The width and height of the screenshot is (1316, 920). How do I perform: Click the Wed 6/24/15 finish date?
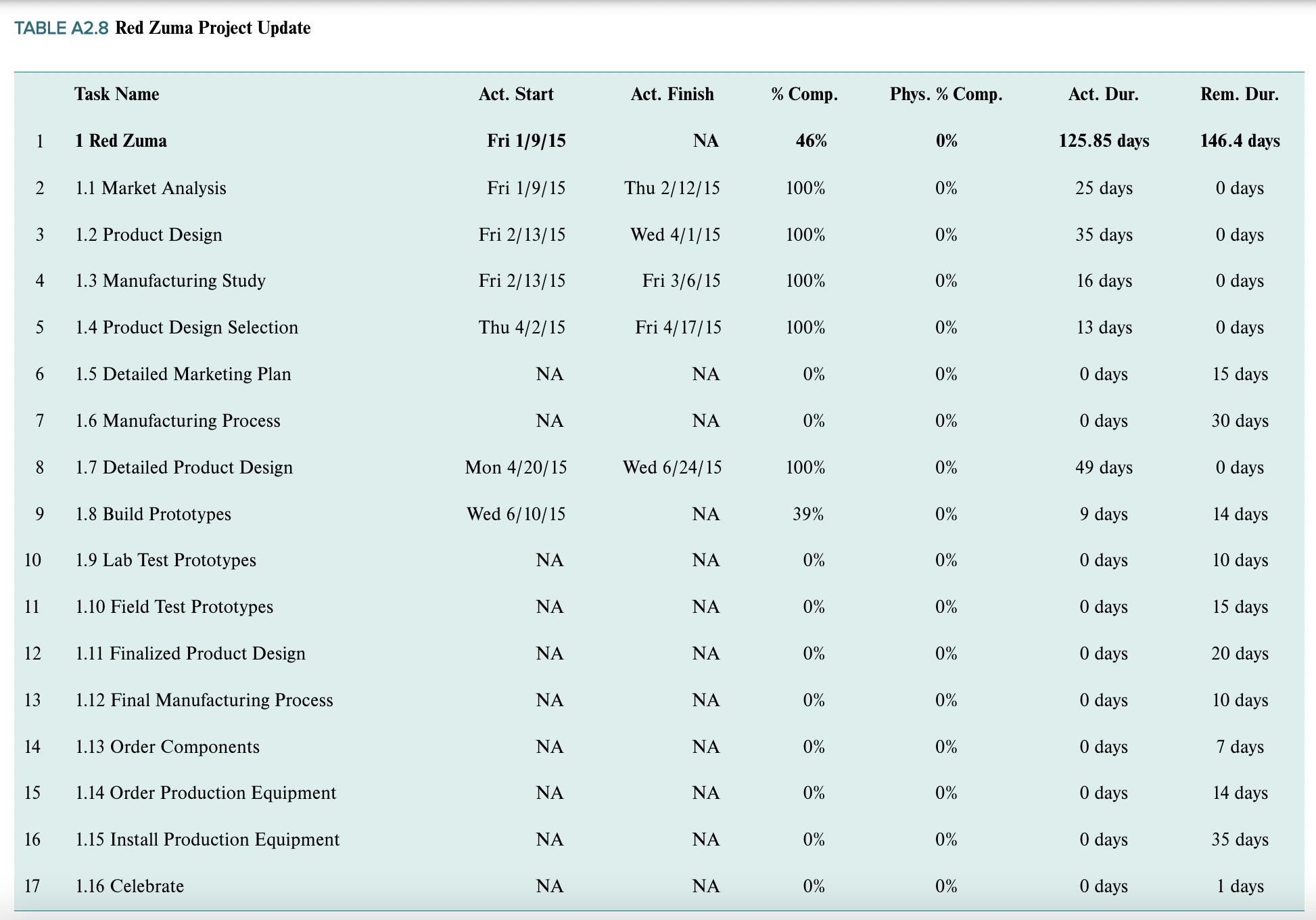pyautogui.click(x=672, y=467)
